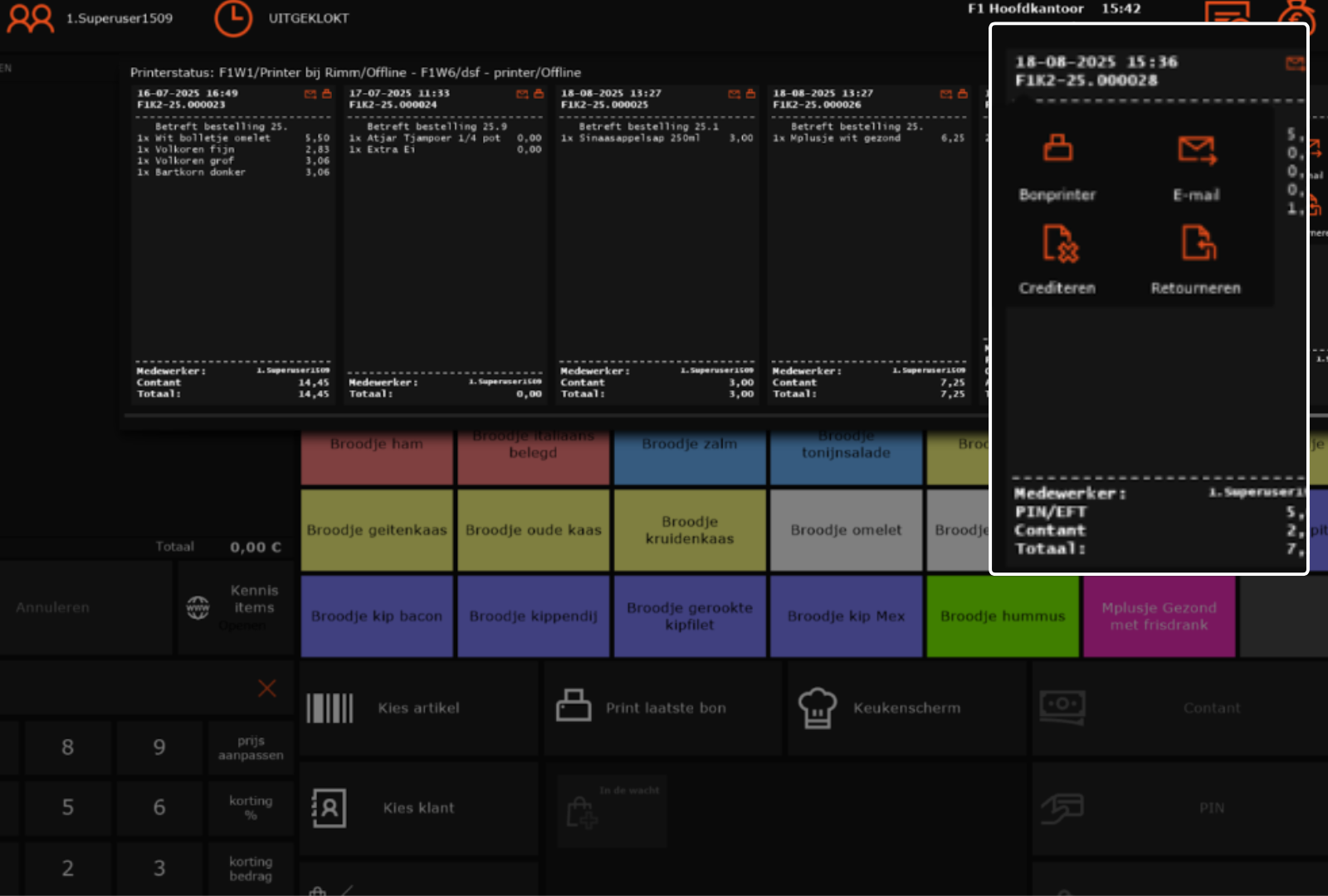Choose the Retourneren icon

(x=1197, y=244)
